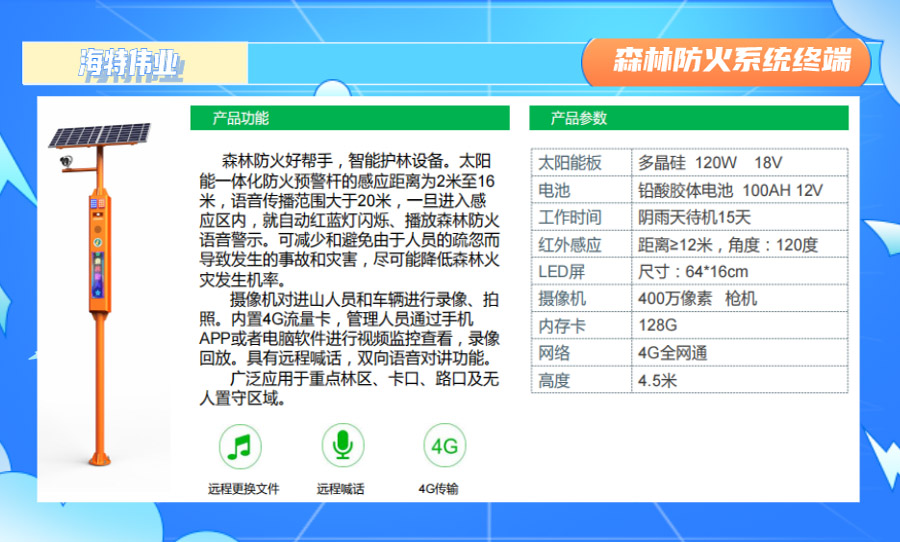This screenshot has width=900, height=542.
Task: Click the 4G circle icon
Action: [443, 446]
